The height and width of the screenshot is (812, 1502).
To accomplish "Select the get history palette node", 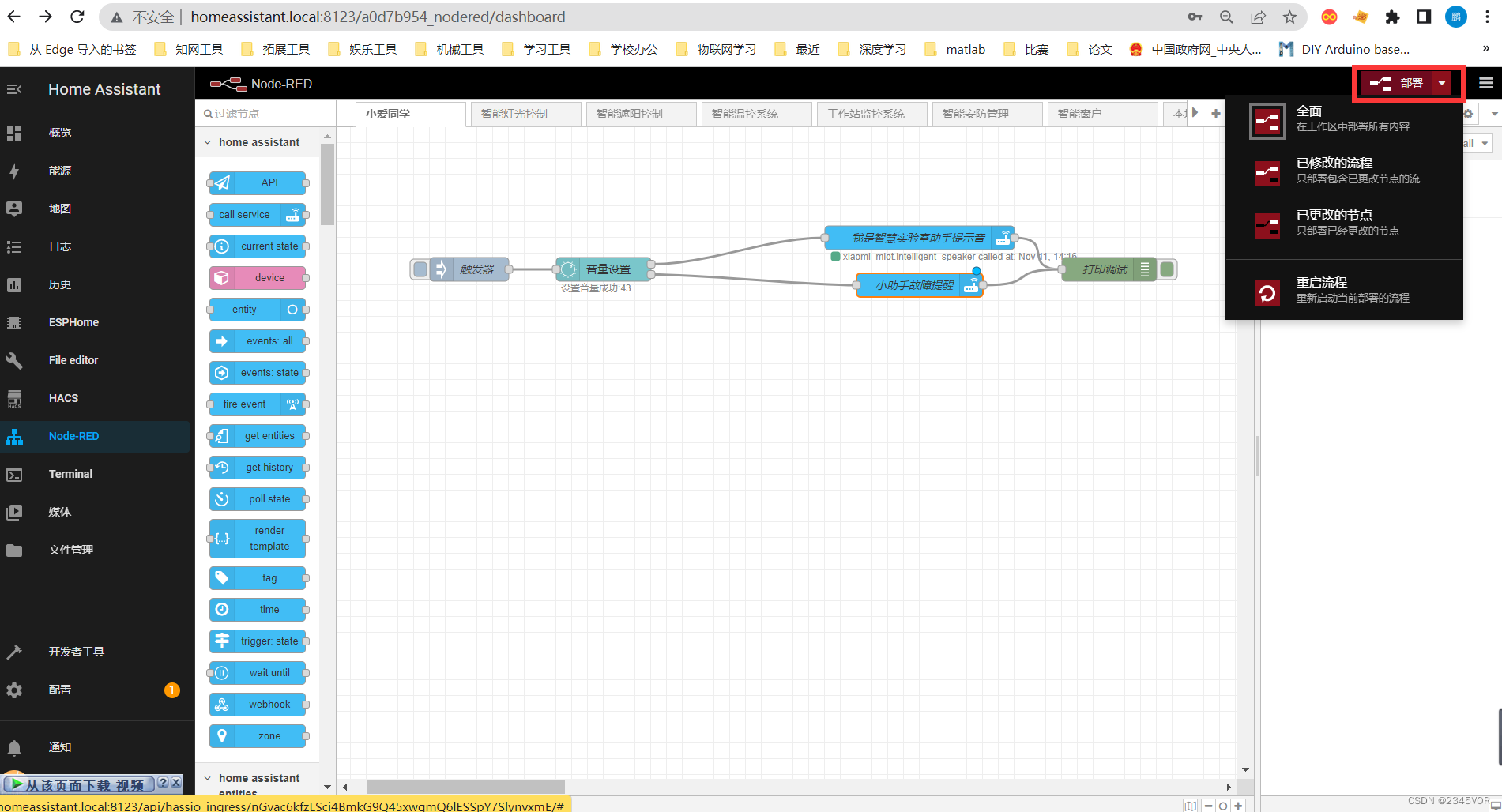I will [258, 468].
